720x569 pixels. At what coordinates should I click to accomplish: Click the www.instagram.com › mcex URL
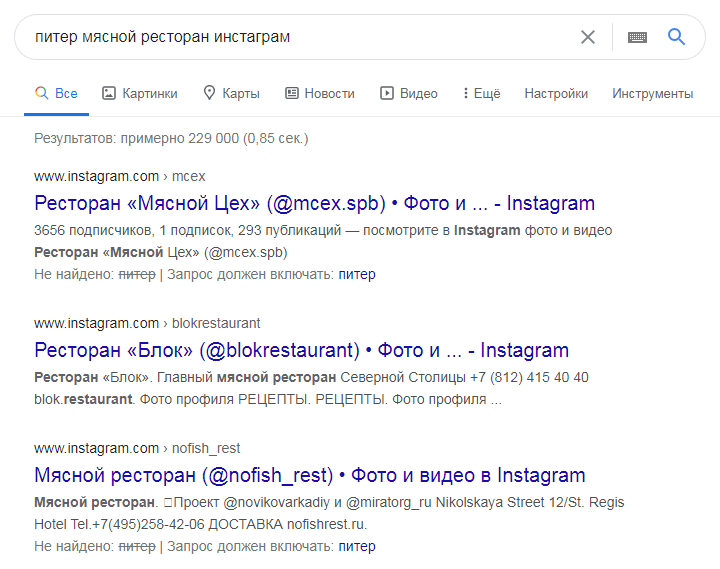(120, 176)
